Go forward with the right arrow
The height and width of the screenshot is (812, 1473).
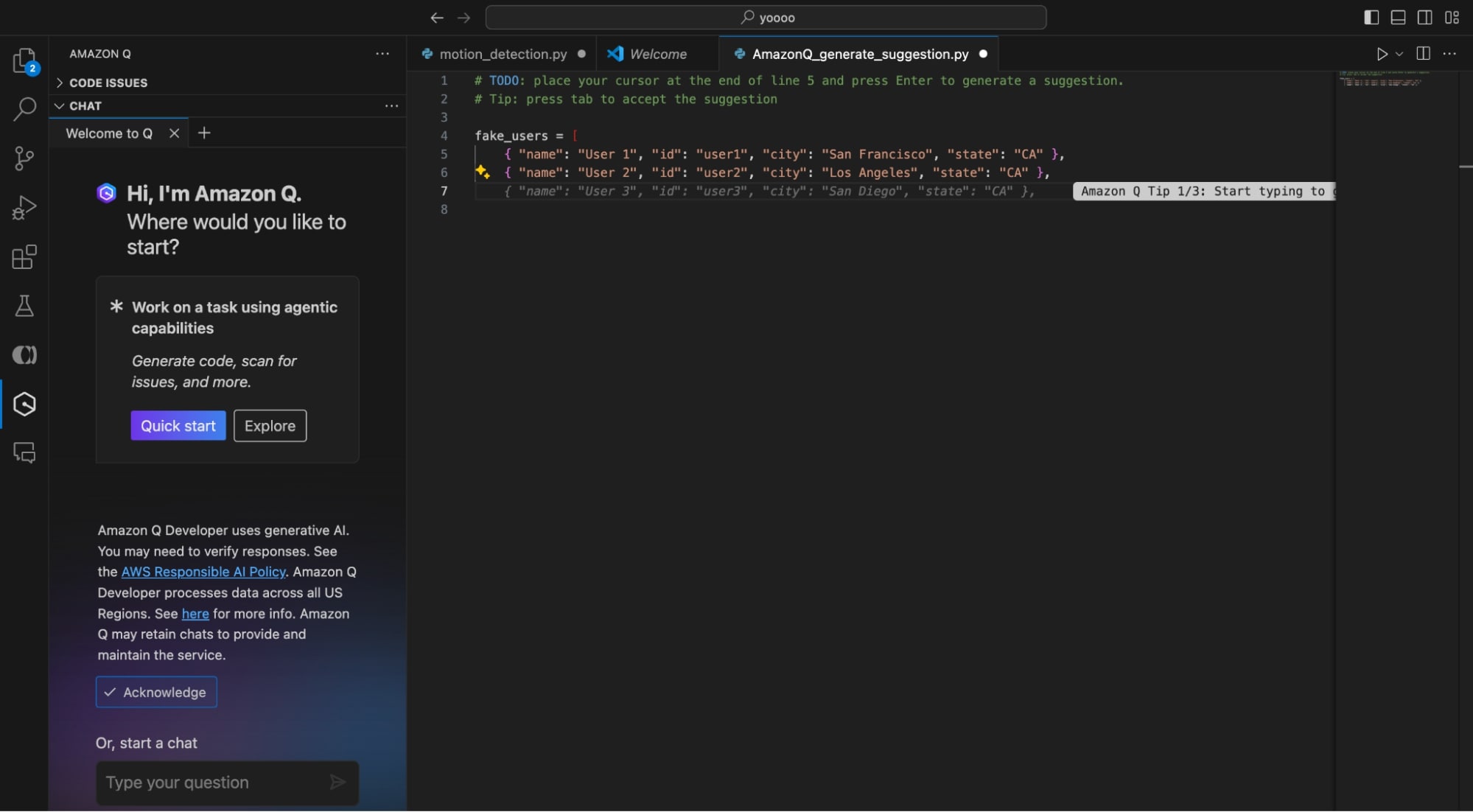tap(463, 18)
